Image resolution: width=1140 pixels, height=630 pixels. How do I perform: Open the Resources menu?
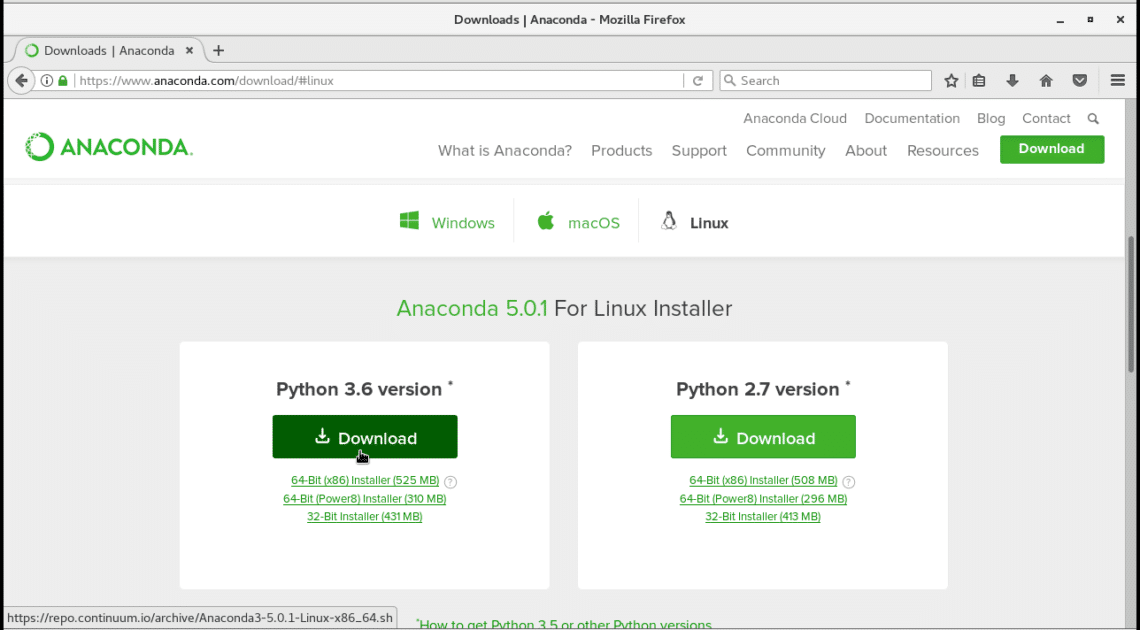point(942,150)
